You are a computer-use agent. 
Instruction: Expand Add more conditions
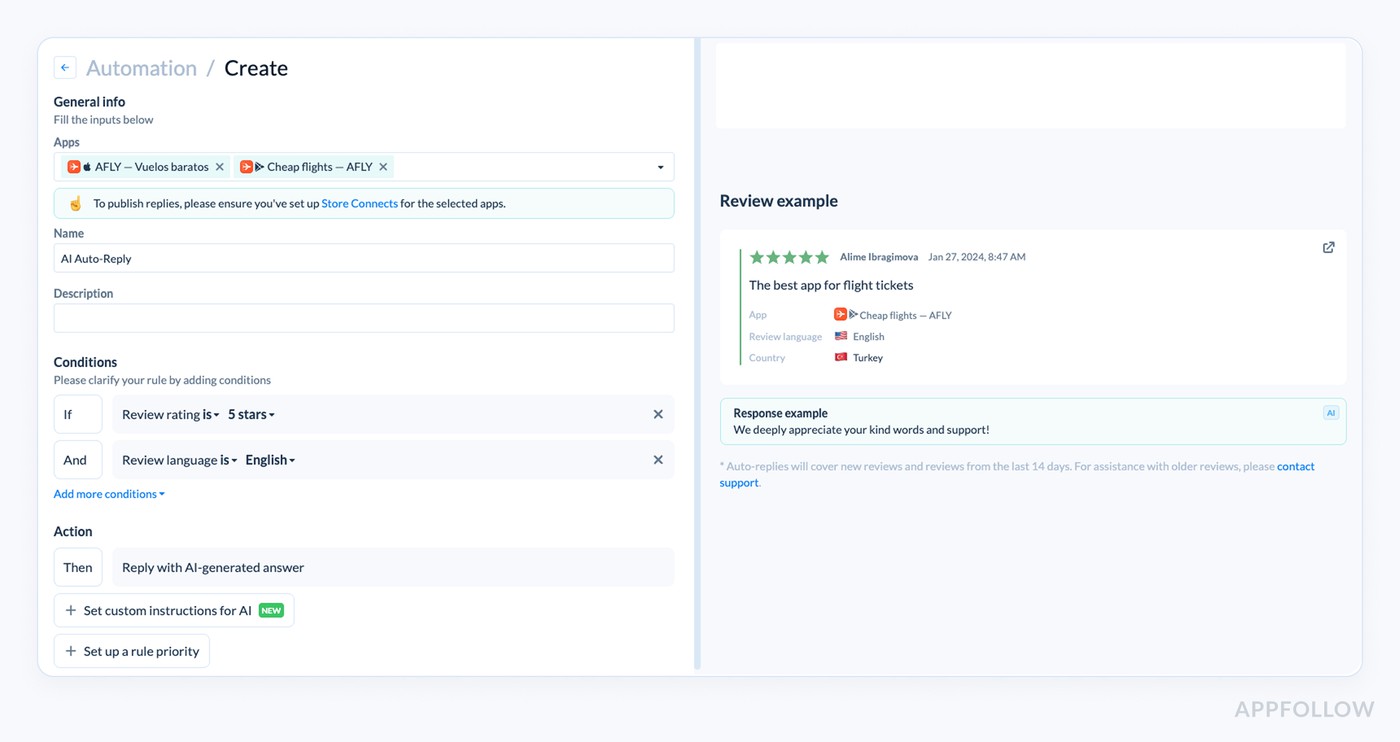coord(108,493)
